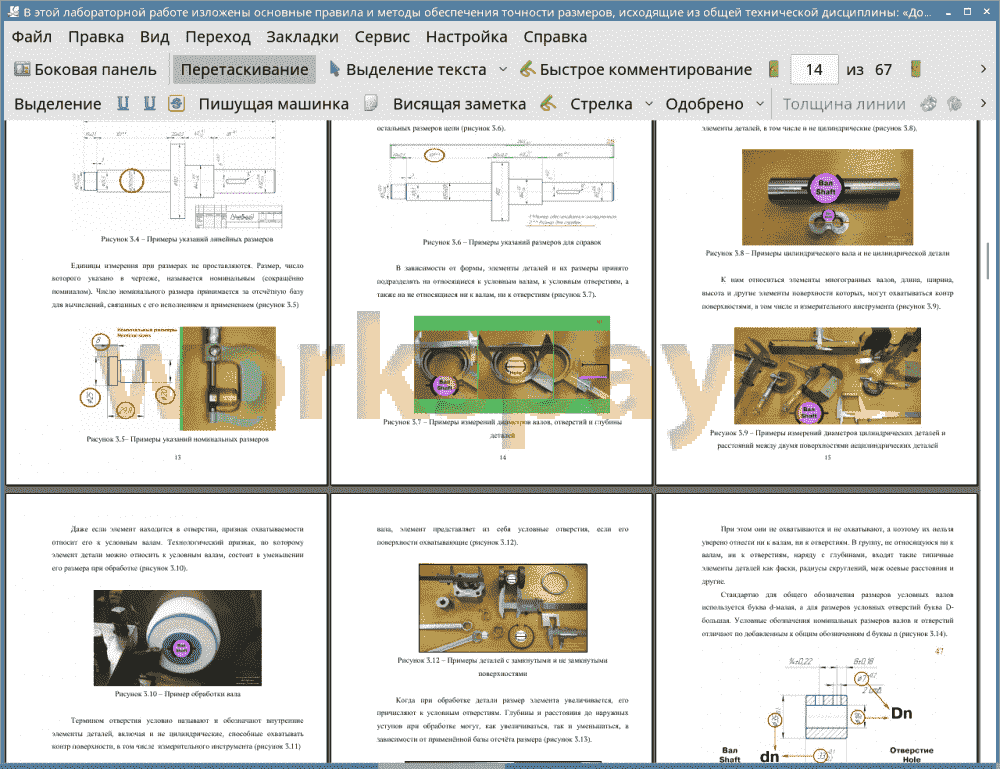Click the total page count 67
The height and width of the screenshot is (769, 1000).
(x=883, y=70)
